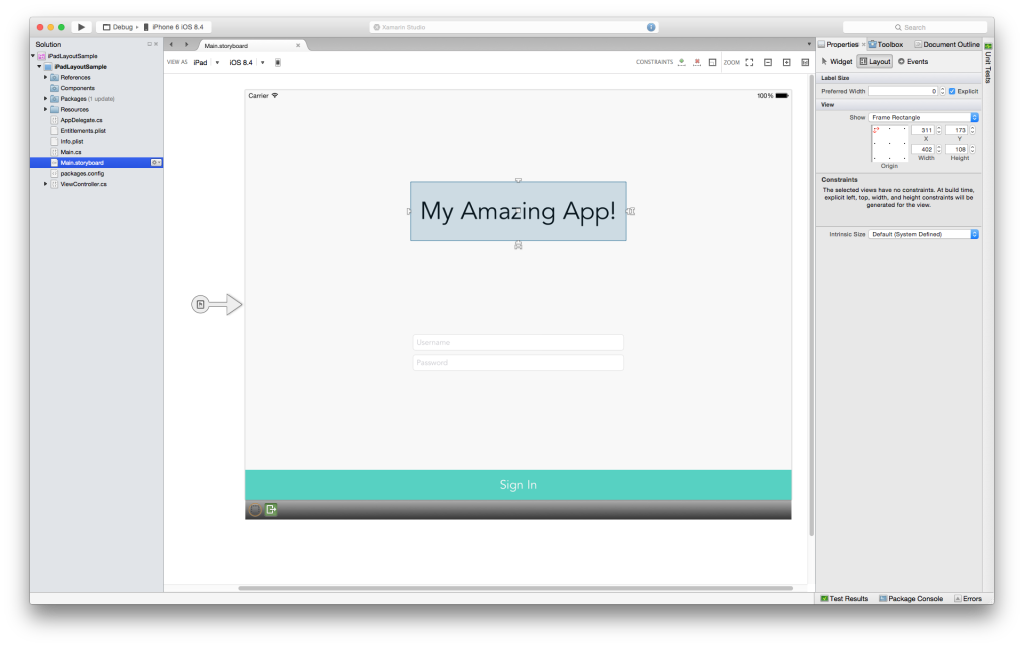
Task: Uncheck the Explicit checkbox
Action: pyautogui.click(x=952, y=91)
